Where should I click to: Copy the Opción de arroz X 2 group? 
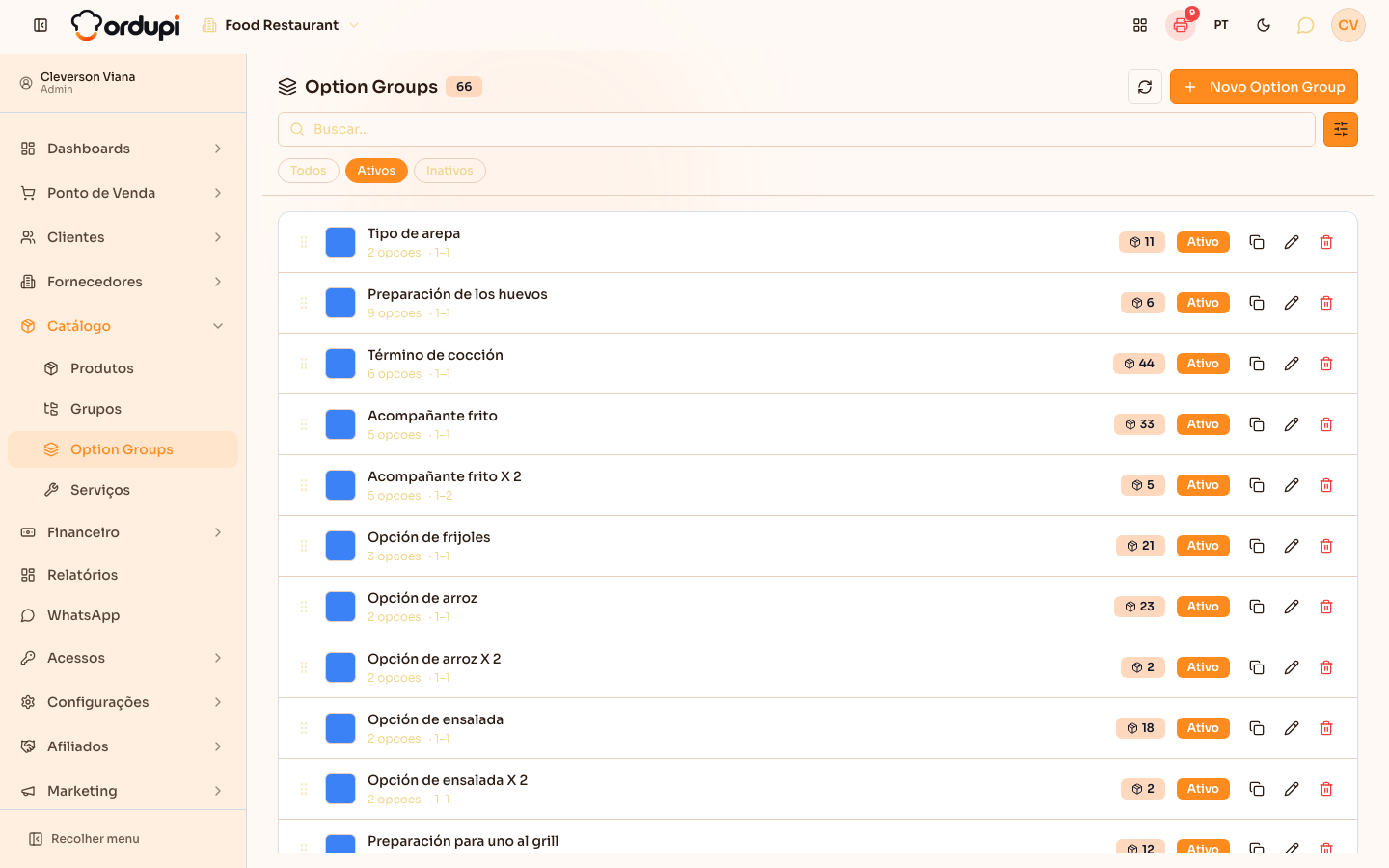point(1257,667)
